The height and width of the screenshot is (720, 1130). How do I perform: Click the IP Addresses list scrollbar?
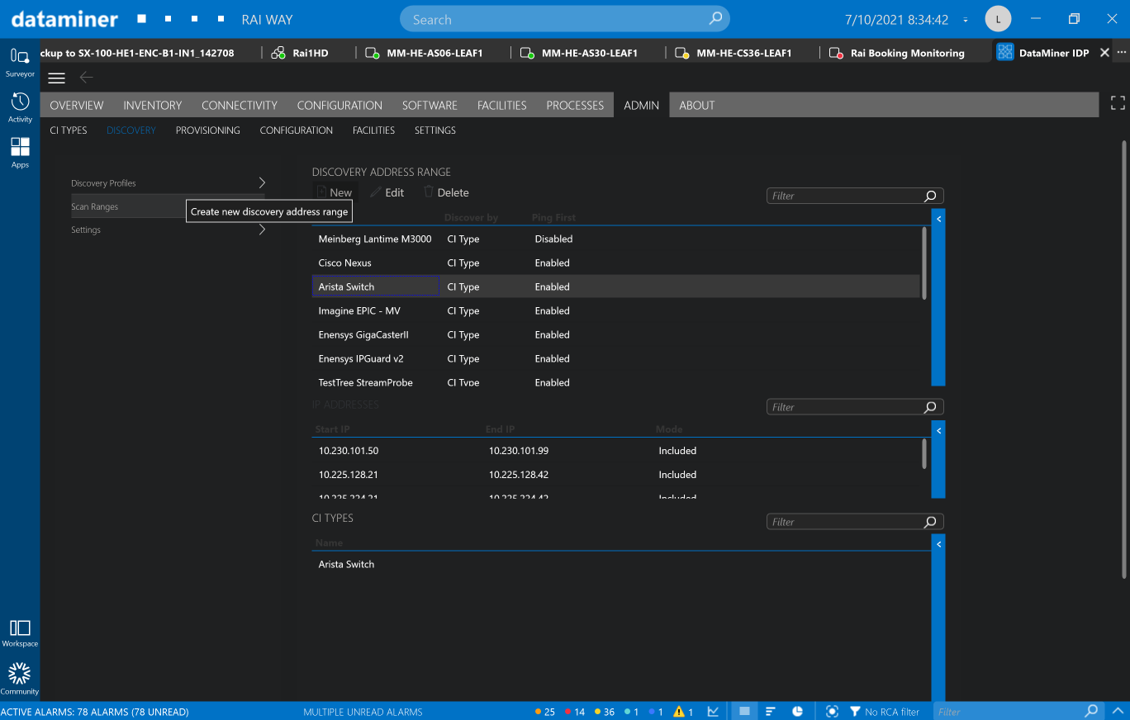coord(924,454)
